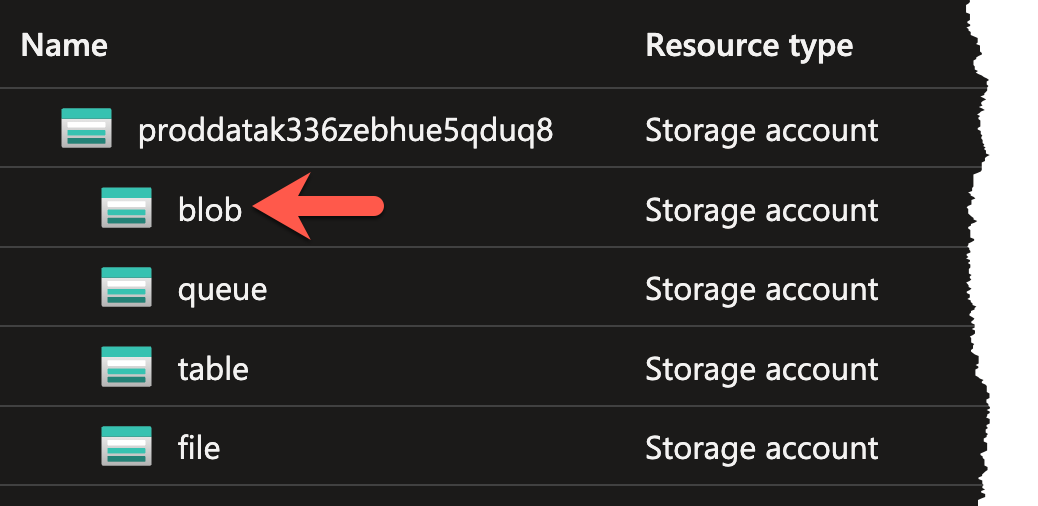Image resolution: width=1038 pixels, height=506 pixels.
Task: Select the queue child resource name
Action: pos(222,290)
